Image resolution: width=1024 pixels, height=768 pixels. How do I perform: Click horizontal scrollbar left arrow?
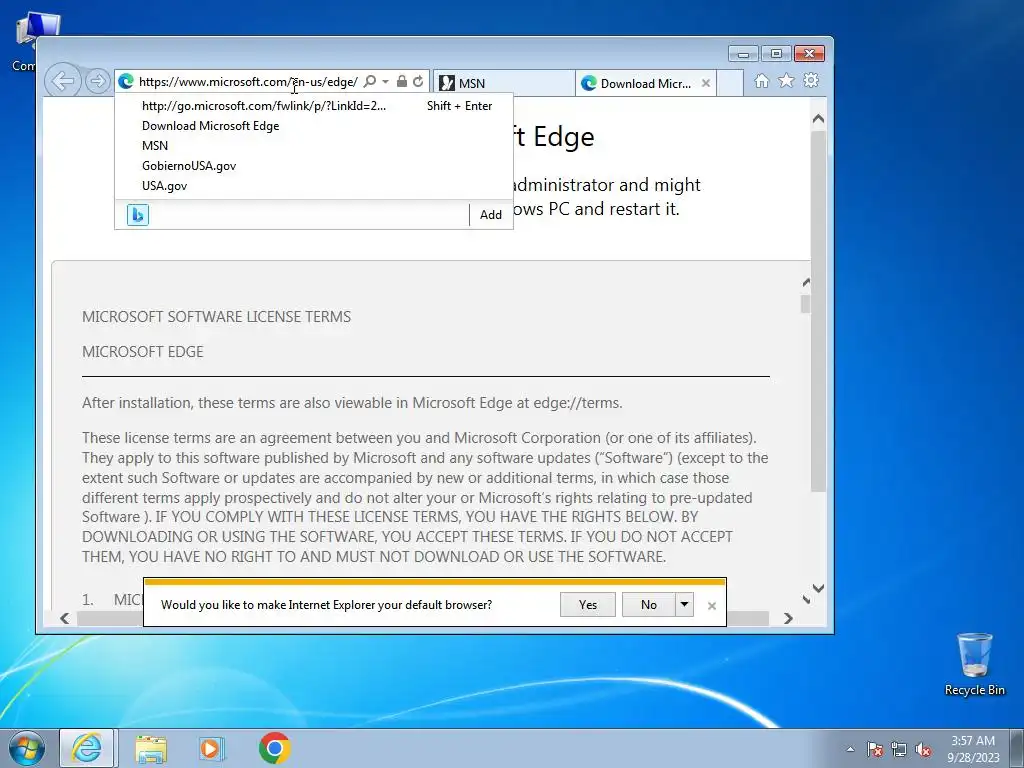(x=65, y=618)
